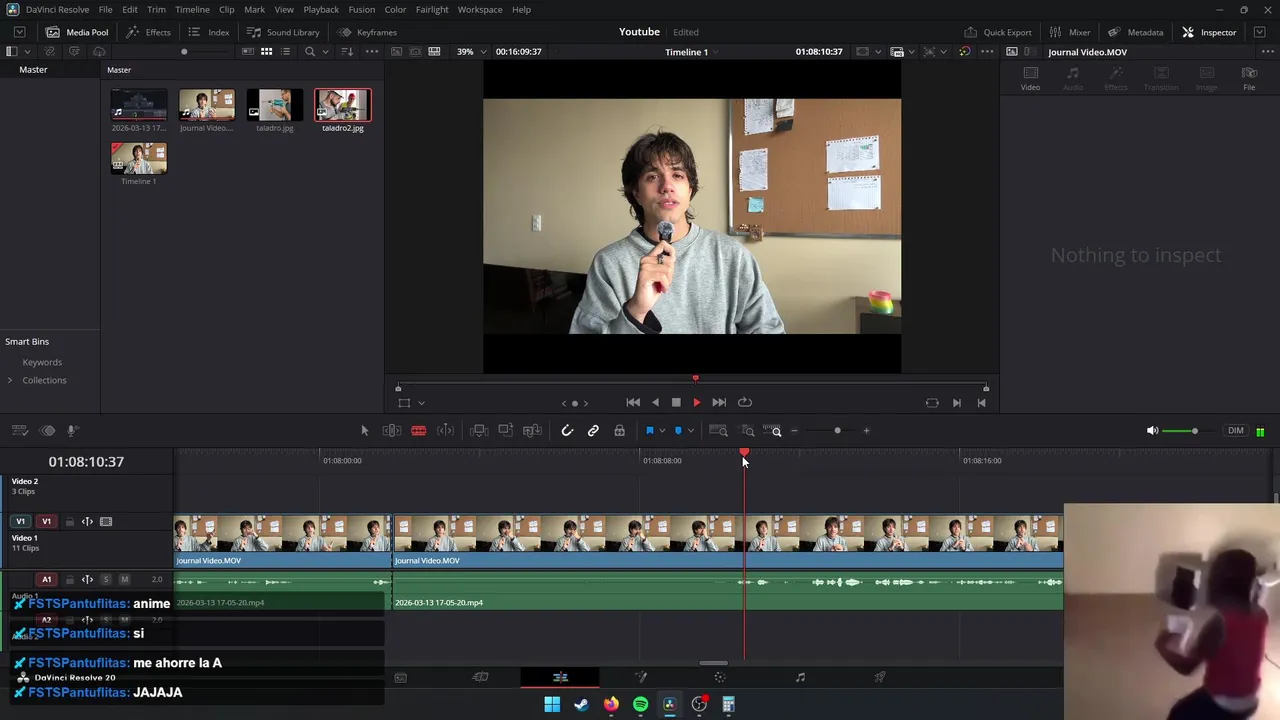Toggle Loop playback
Screen dimensions: 1280x720
[x=745, y=402]
